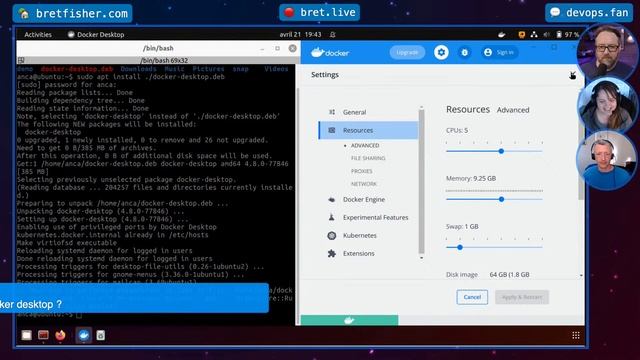Go to Experimental Features settings
Viewport: 640px width, 360px height.
[x=376, y=218]
